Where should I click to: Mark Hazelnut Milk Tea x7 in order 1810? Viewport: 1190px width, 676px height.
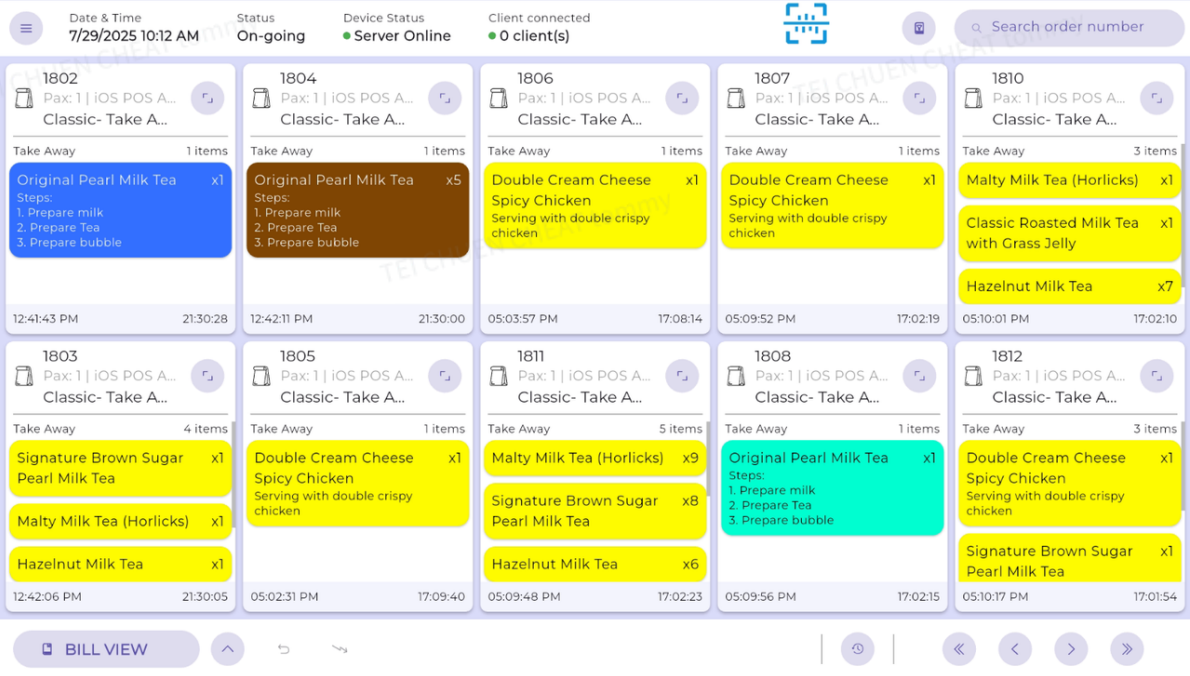(1069, 286)
